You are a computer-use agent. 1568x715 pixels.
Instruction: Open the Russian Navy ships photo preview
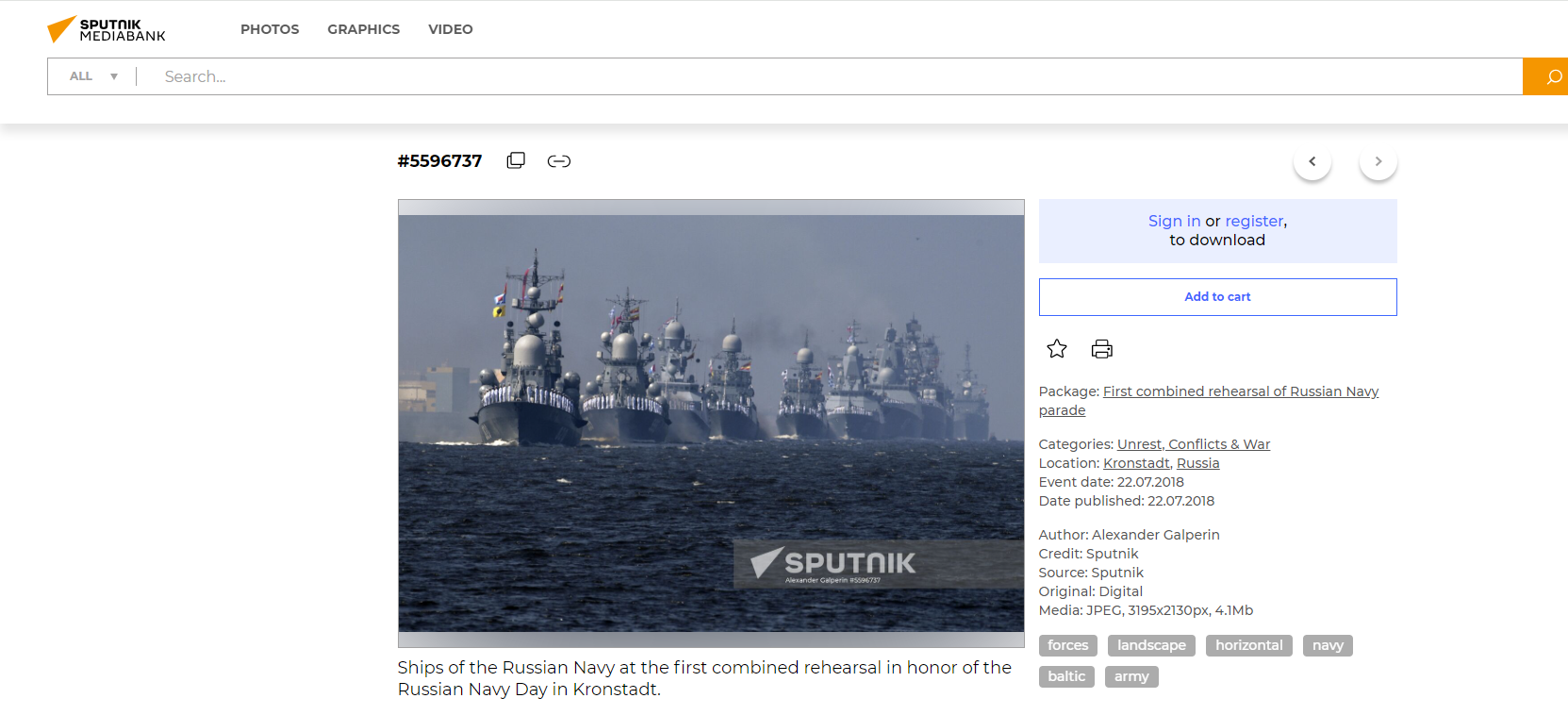click(x=711, y=423)
